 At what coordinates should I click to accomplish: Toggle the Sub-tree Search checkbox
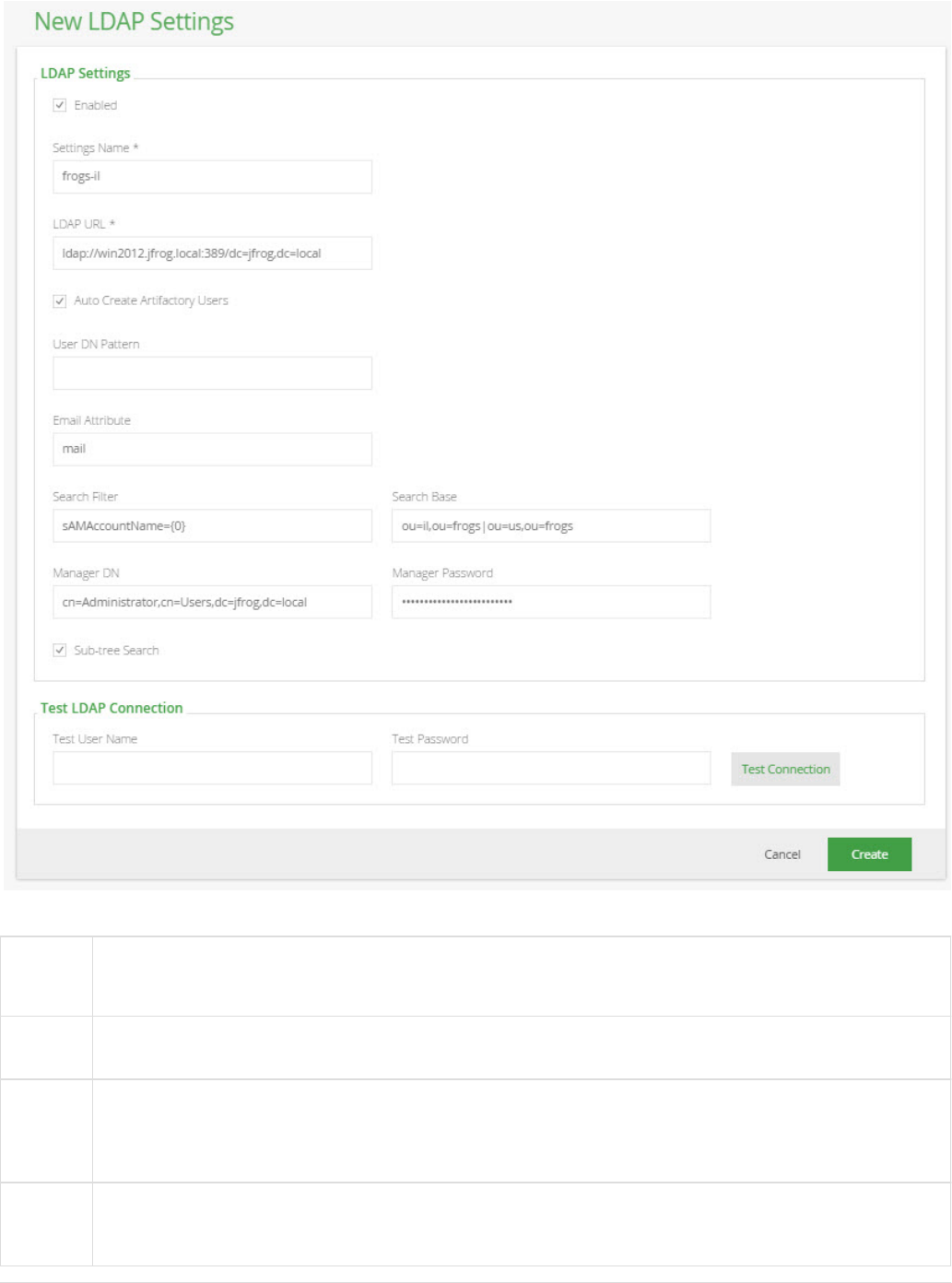point(60,650)
